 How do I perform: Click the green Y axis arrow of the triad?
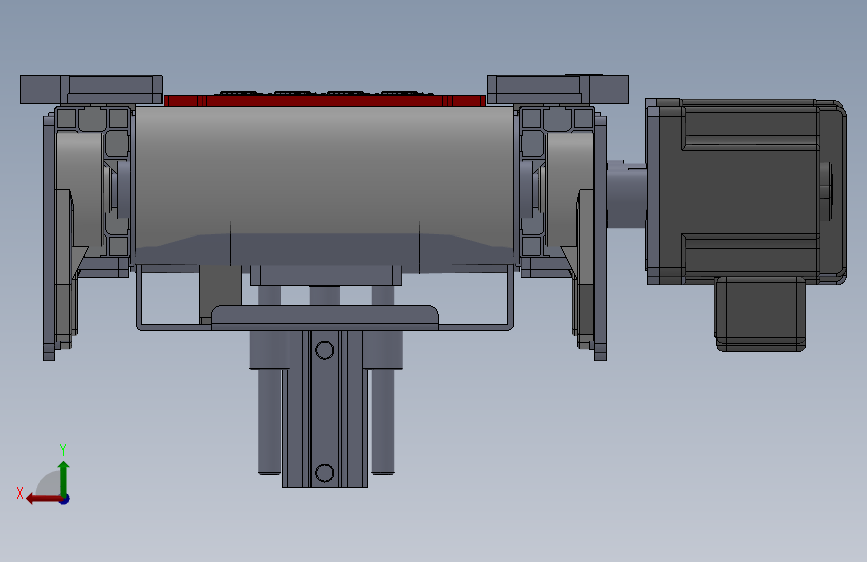pyautogui.click(x=64, y=478)
